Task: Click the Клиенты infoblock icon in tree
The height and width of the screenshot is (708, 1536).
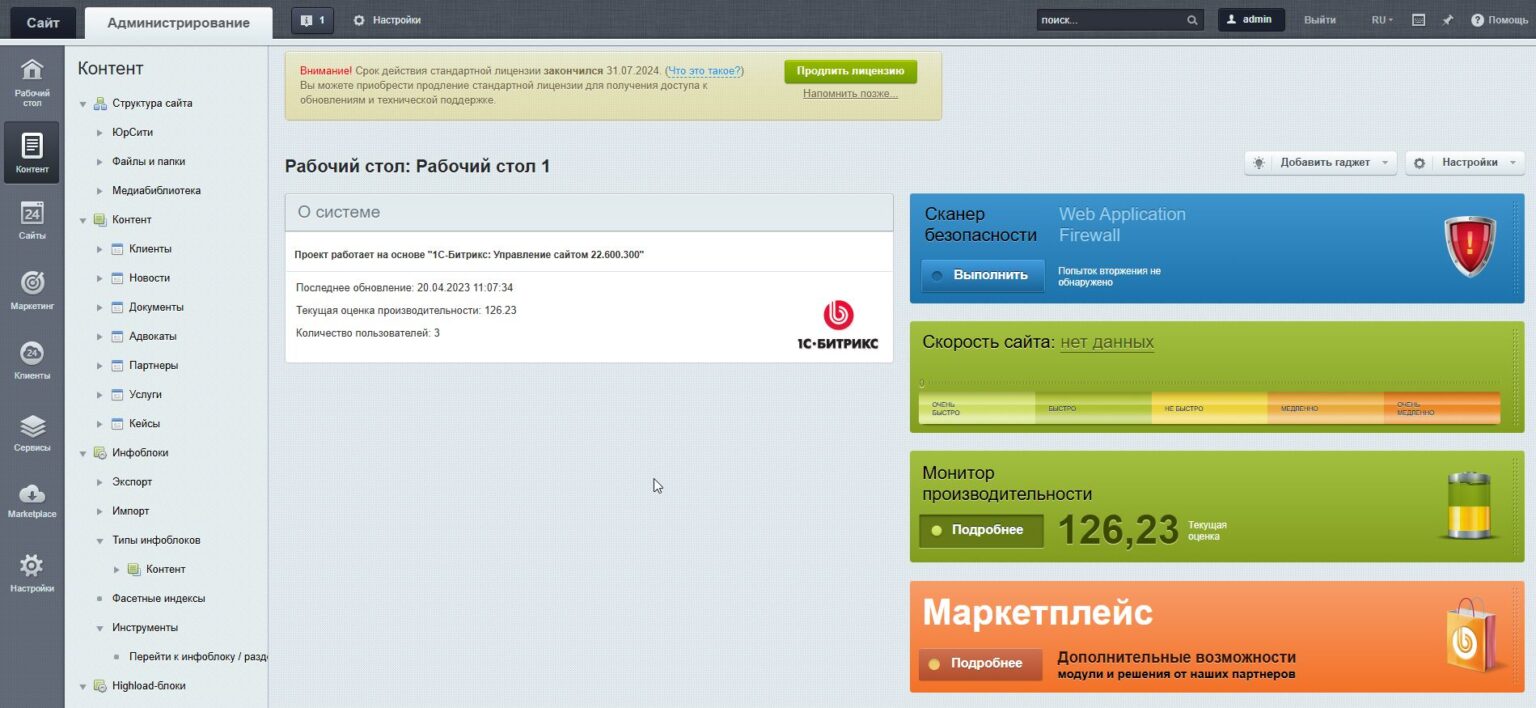Action: click(117, 249)
